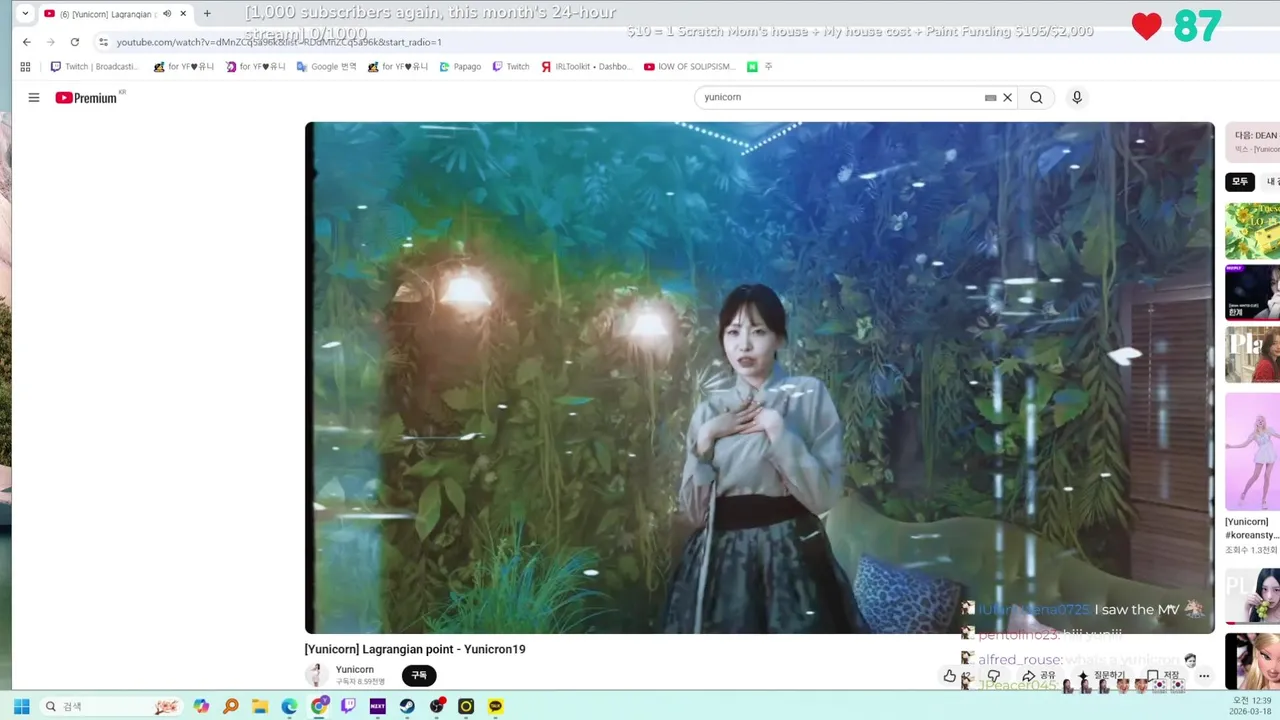Share the video via 공유
The image size is (1280, 720).
tap(1038, 676)
